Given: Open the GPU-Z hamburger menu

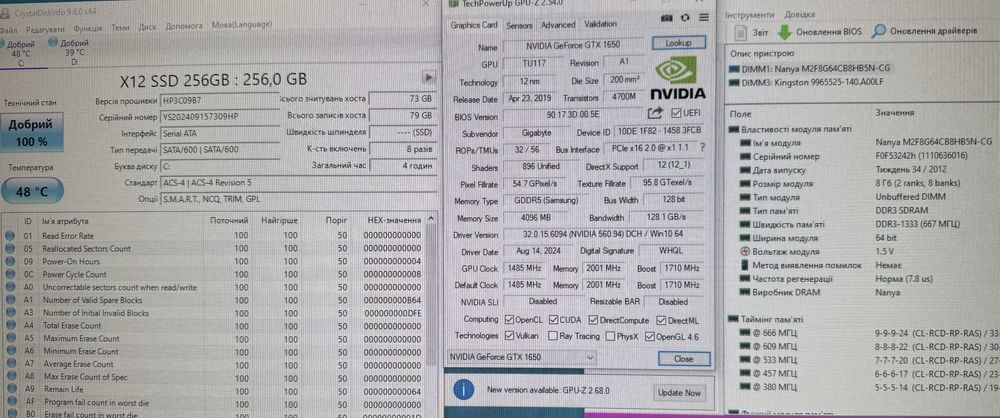Looking at the screenshot, I should point(704,17).
